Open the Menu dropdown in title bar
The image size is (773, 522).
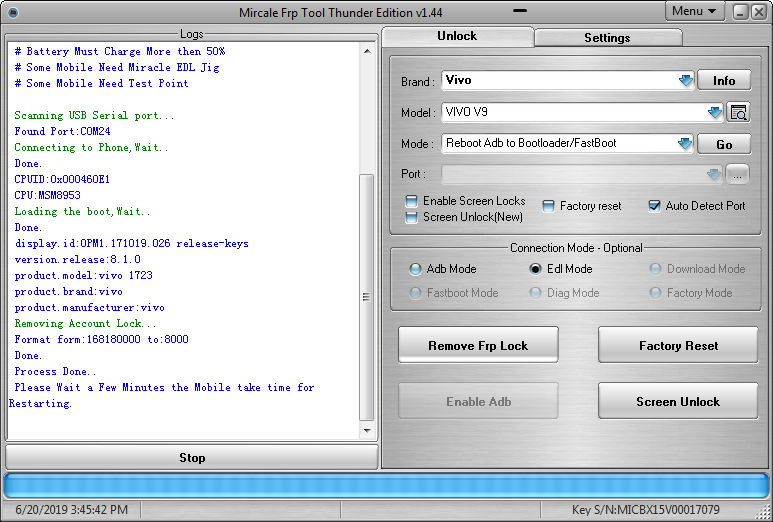pyautogui.click(x=694, y=11)
